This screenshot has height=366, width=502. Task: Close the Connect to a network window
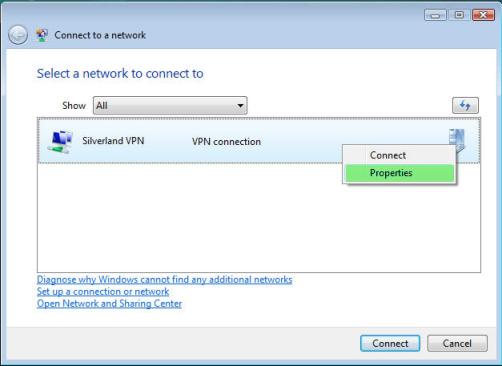click(483, 15)
